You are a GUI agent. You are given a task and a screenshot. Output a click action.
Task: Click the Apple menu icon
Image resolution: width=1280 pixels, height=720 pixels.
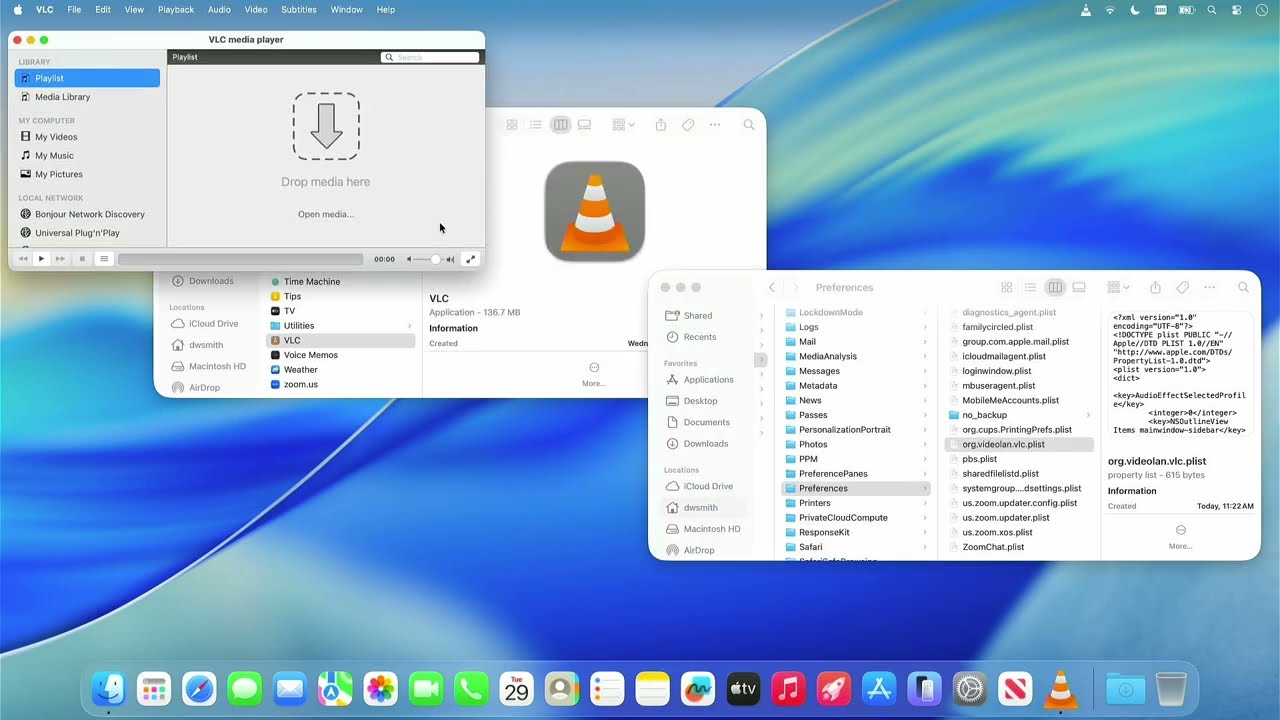coord(17,9)
